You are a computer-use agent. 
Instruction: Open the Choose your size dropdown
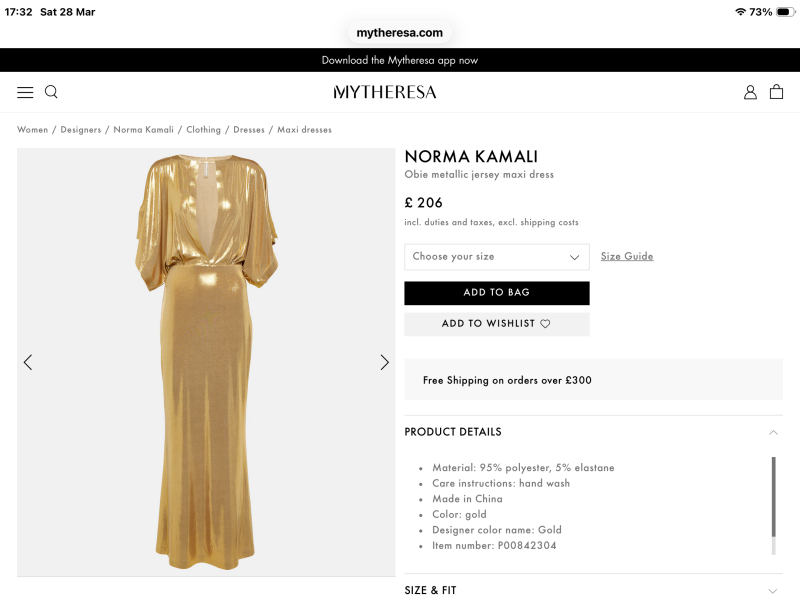[496, 257]
